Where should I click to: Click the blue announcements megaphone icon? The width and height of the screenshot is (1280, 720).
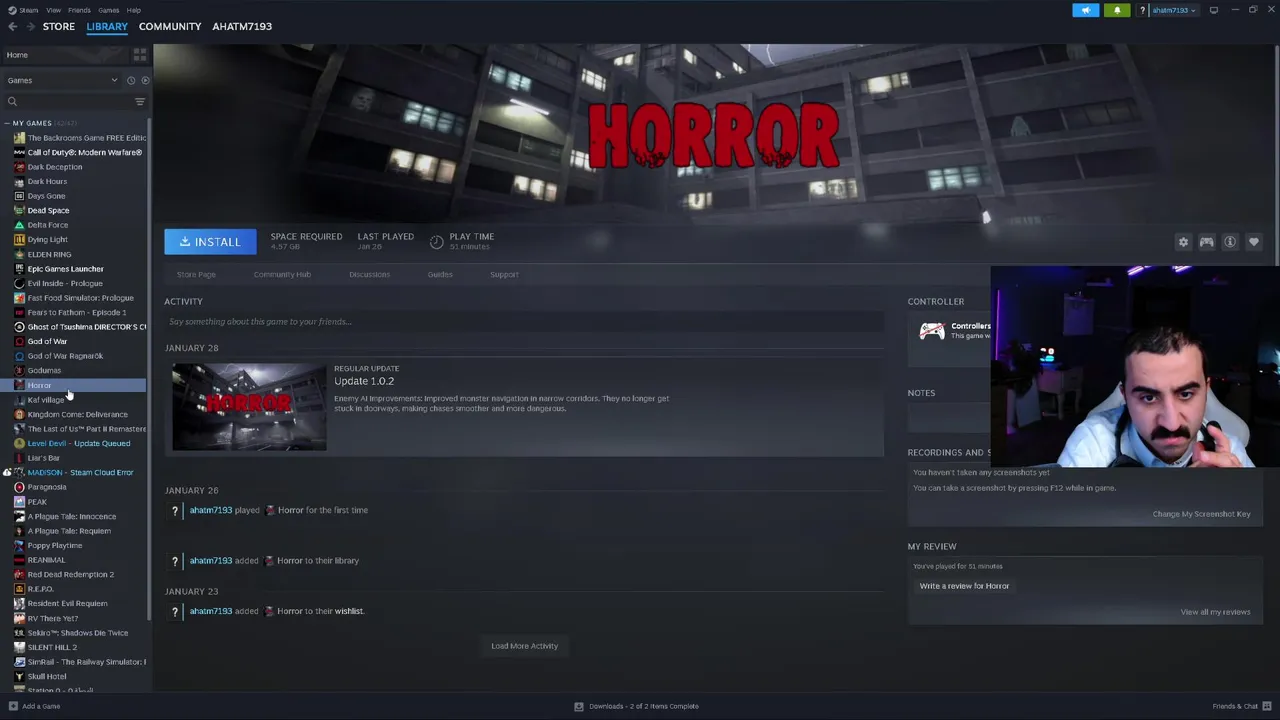click(x=1086, y=10)
